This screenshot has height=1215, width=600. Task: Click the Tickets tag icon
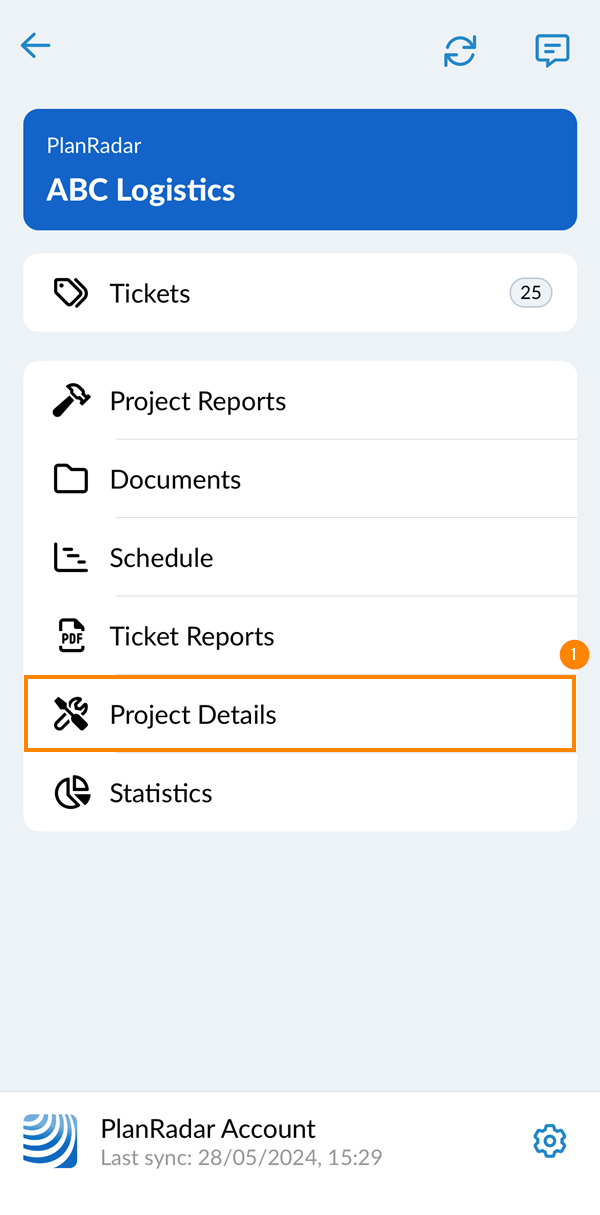pyautogui.click(x=70, y=293)
